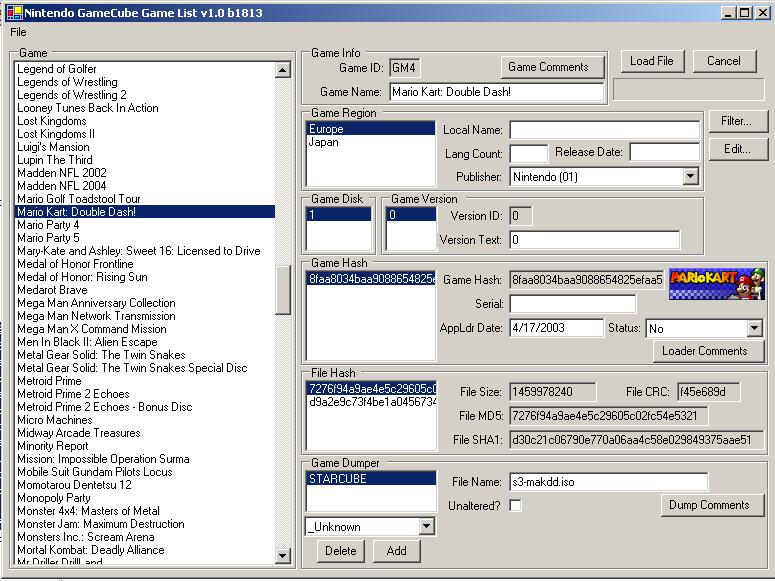
Task: Click the Delete dumper button
Action: coord(340,551)
